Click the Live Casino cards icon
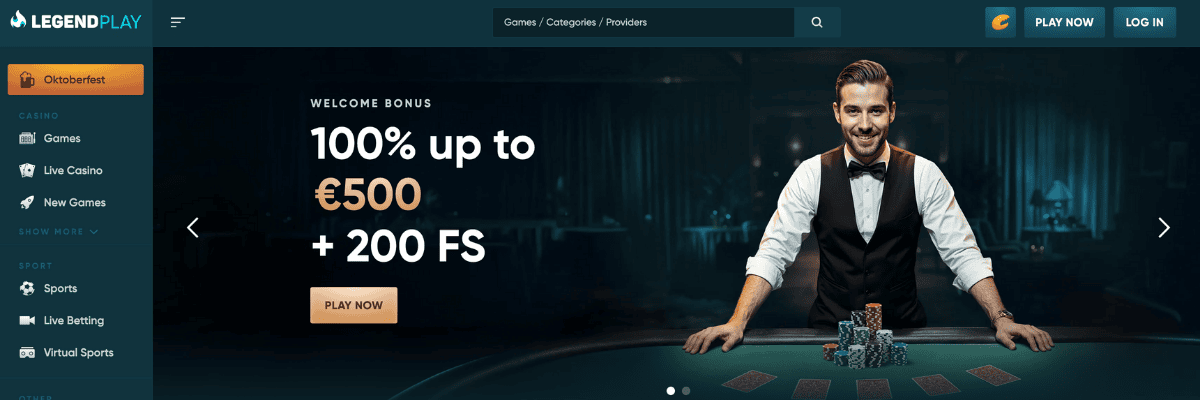Viewport: 1200px width, 400px height. coord(27,170)
